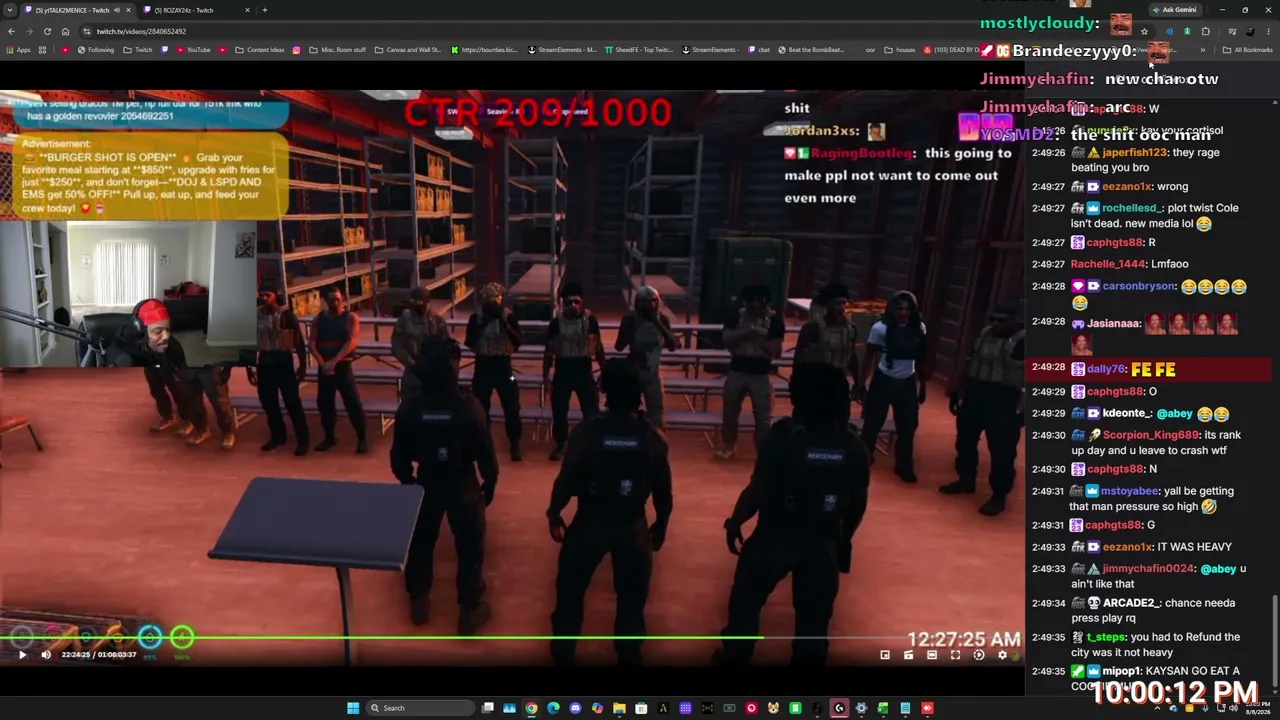The height and width of the screenshot is (720, 1280).
Task: Click username Jasianaaa in chat
Action: coord(1113,323)
